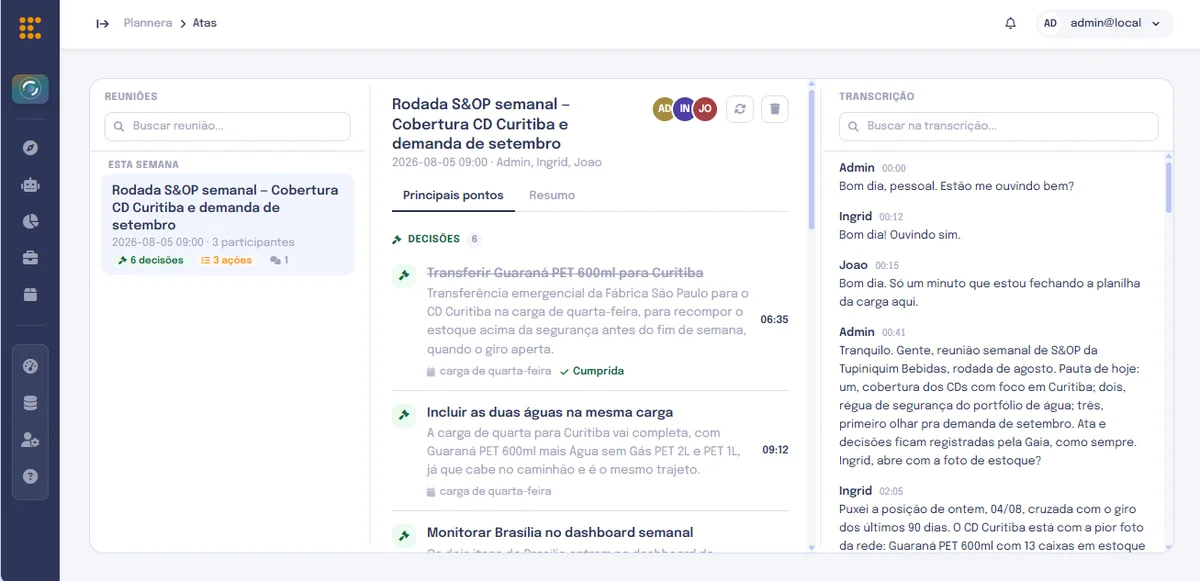Screen dimensions: 1200x581
Task: Click the JO participant avatar
Action: point(705,109)
